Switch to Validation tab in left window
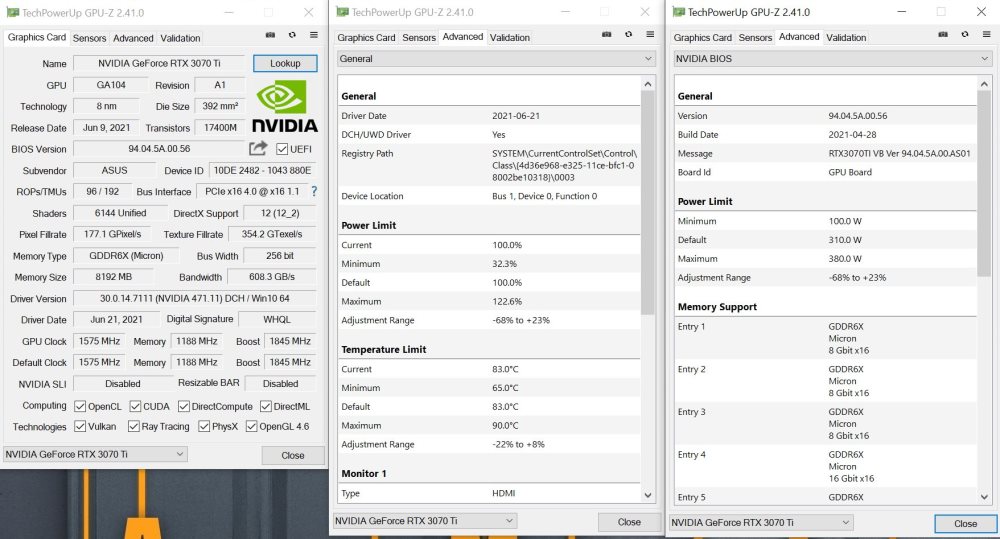Viewport: 1000px width, 539px height. (x=180, y=38)
